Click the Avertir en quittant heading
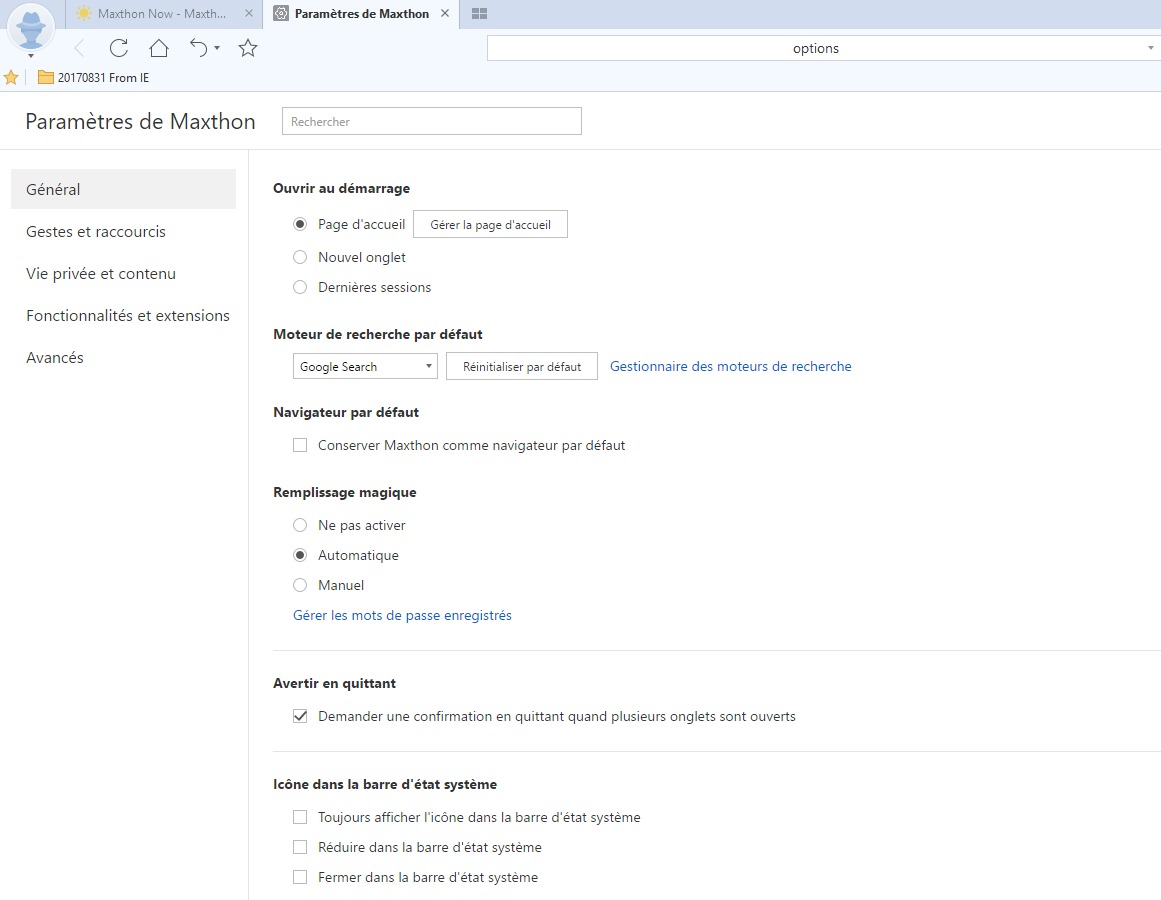1161x900 pixels. 334,683
